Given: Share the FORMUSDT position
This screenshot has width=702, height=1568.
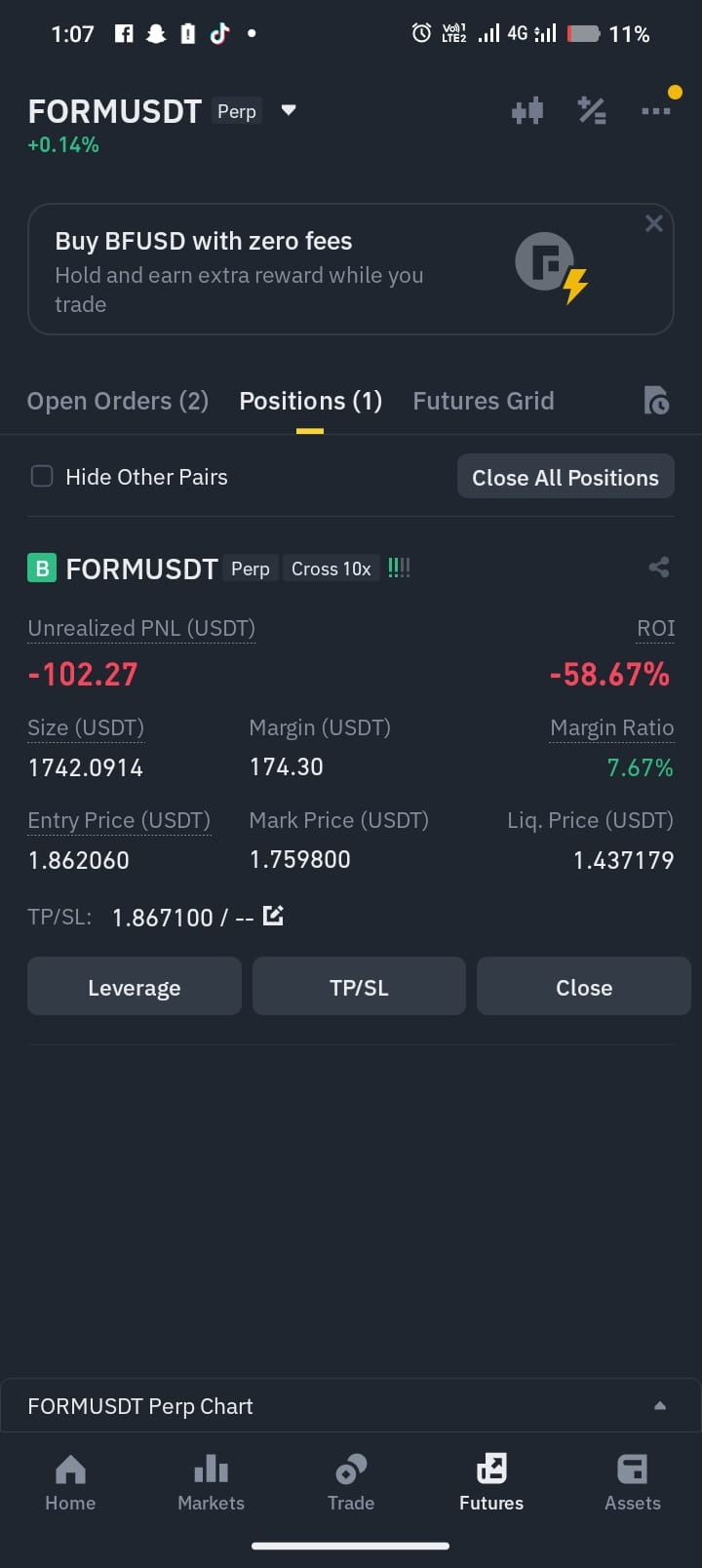Looking at the screenshot, I should [659, 568].
